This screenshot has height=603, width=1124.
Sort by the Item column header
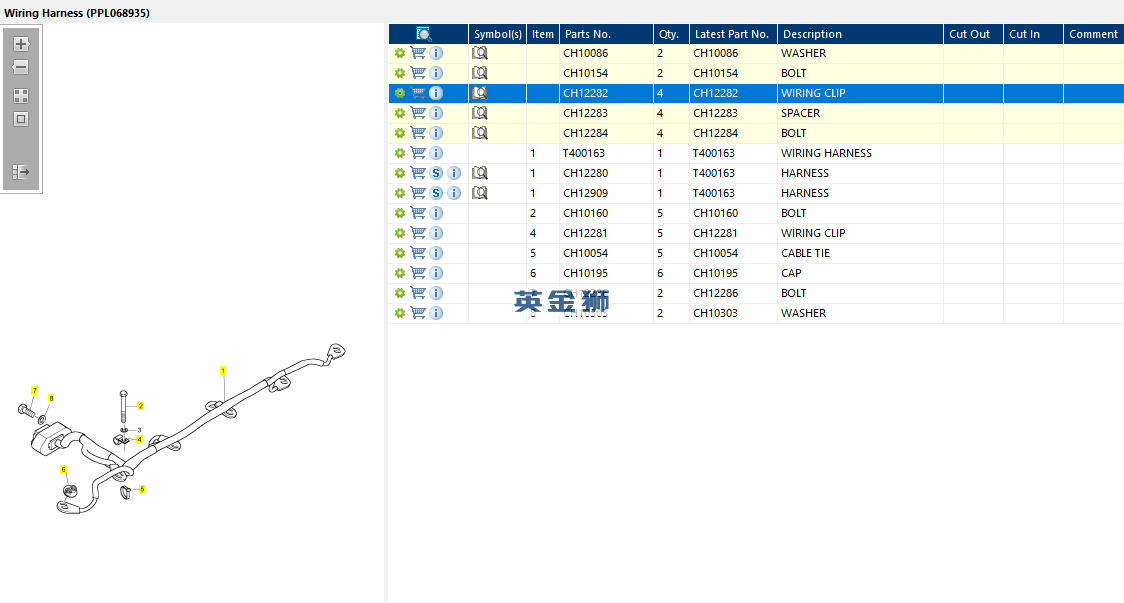543,34
